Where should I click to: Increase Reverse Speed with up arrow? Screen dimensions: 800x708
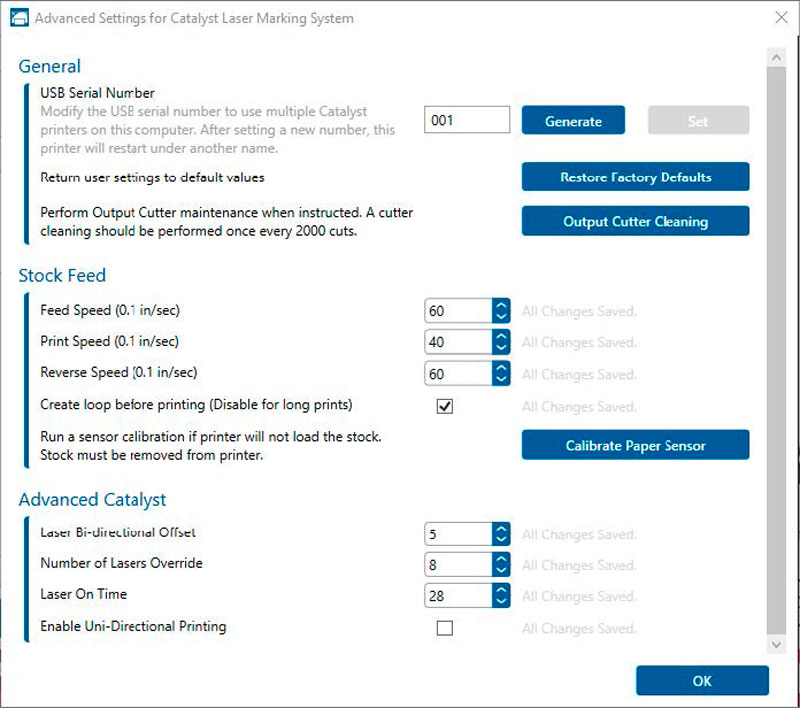(501, 368)
